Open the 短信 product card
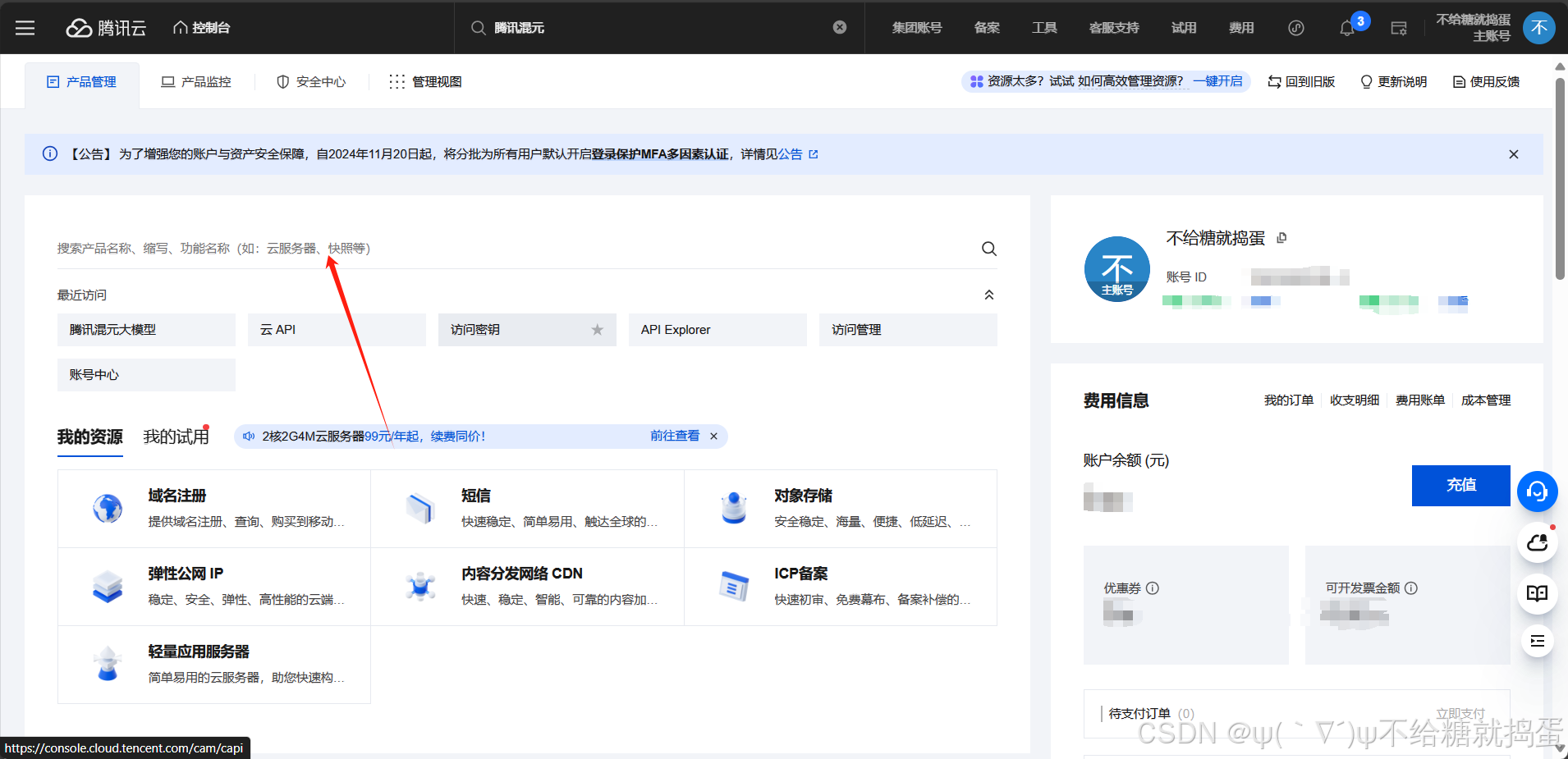Viewport: 1568px width, 759px height. [527, 509]
